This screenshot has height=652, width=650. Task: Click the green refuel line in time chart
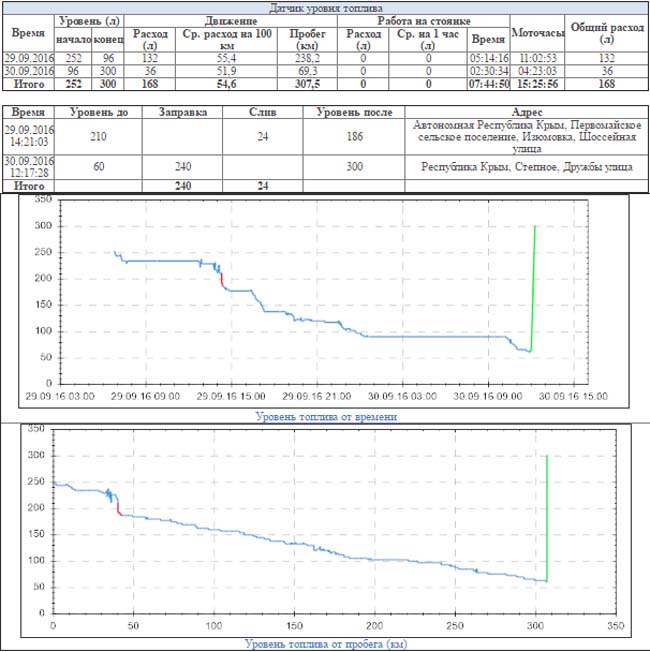point(533,290)
